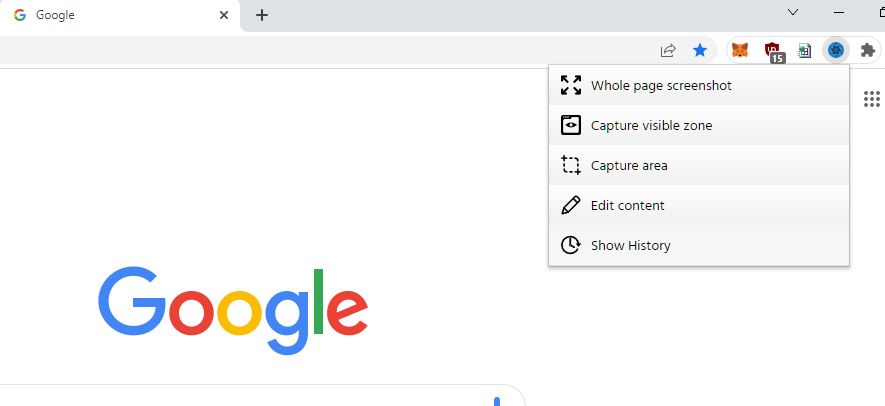Image resolution: width=885 pixels, height=406 pixels.
Task: Select Whole page screenshot menu entry
Action: click(699, 85)
